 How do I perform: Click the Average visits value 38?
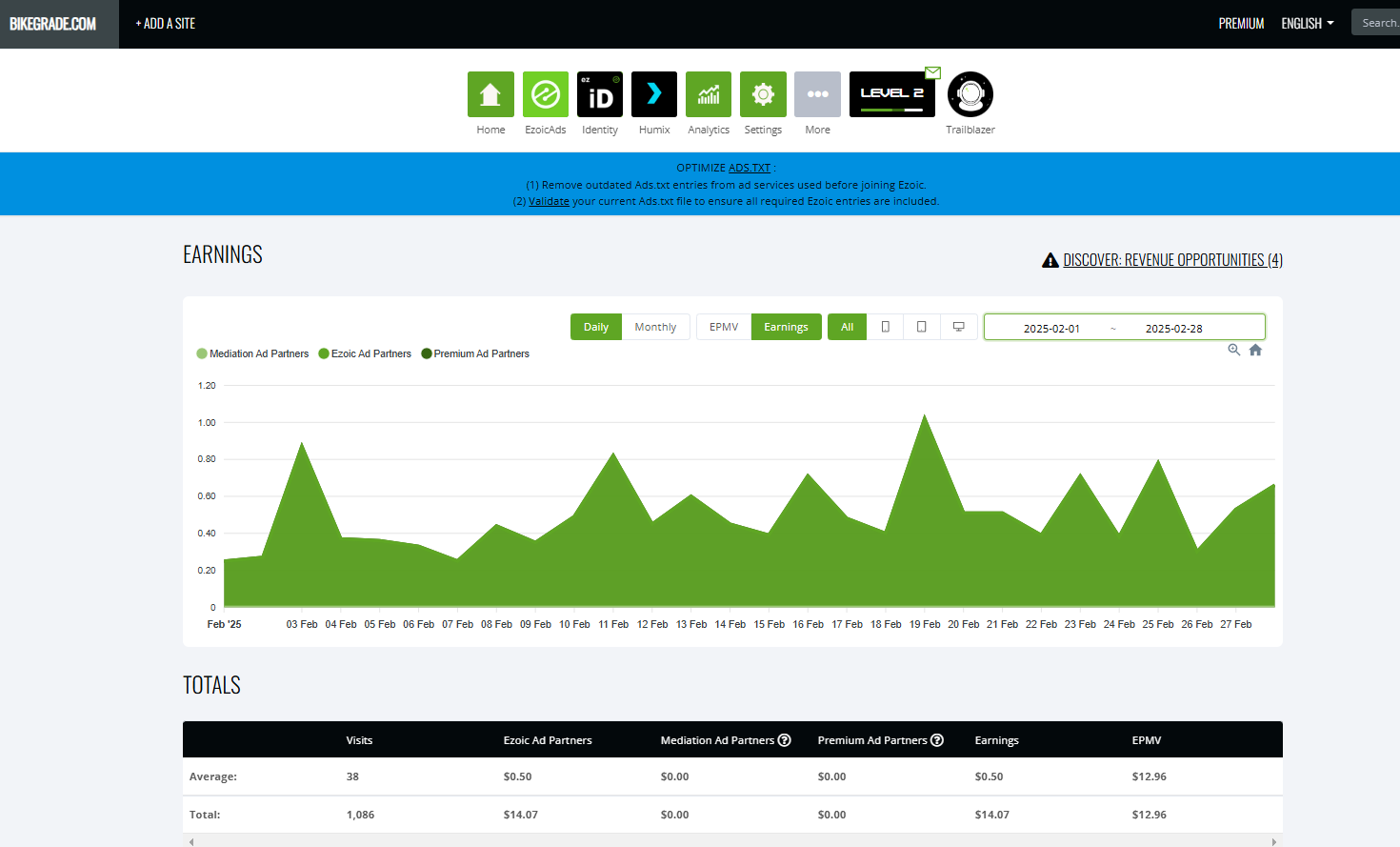(x=352, y=776)
